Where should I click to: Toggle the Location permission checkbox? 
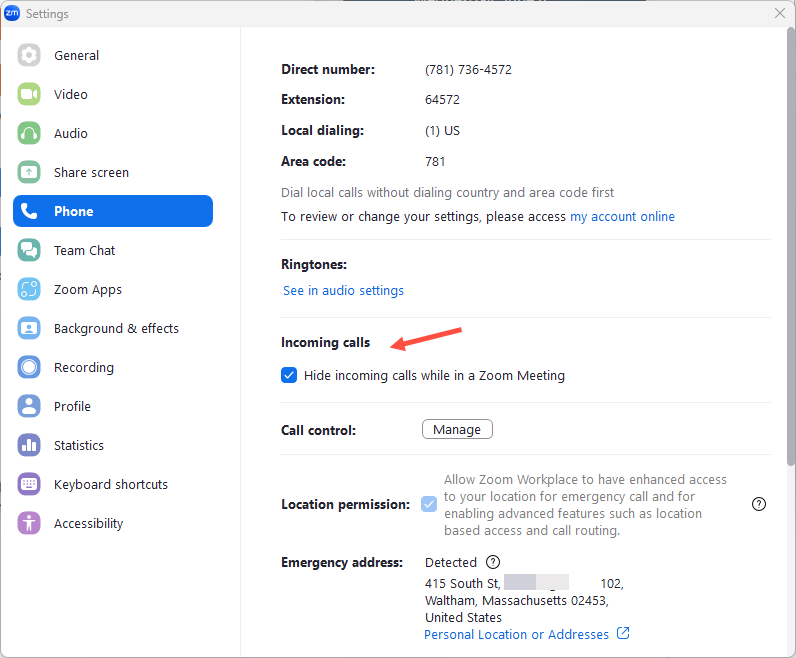[429, 504]
